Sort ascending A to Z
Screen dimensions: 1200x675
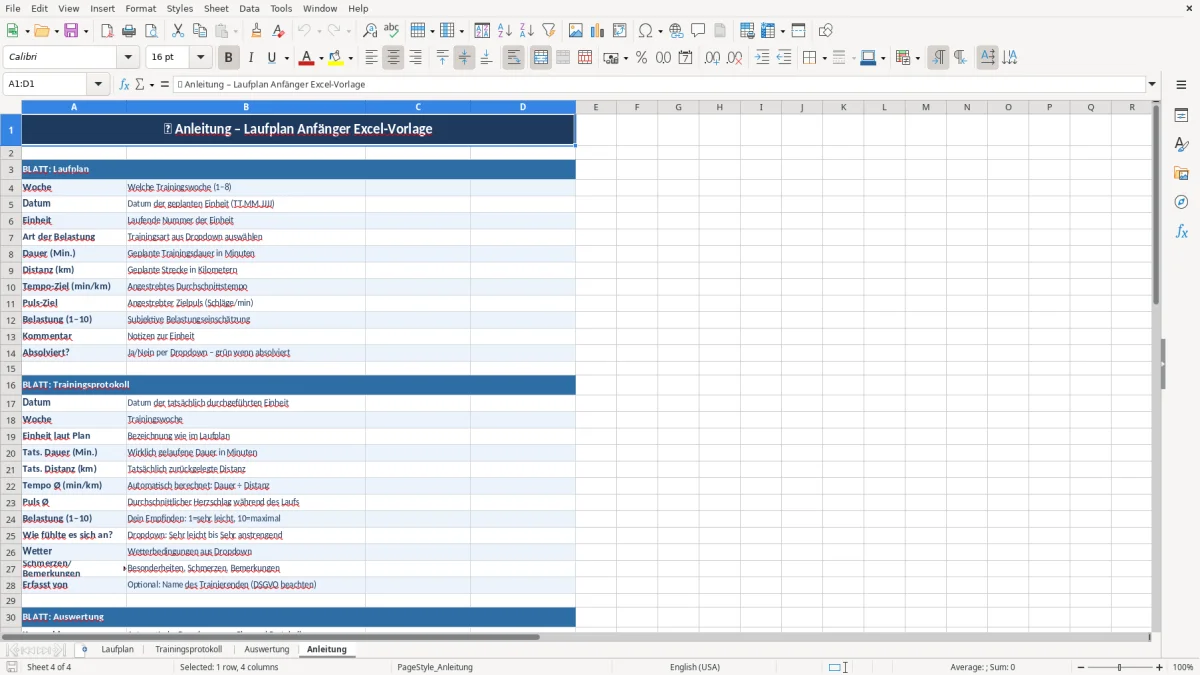505,31
